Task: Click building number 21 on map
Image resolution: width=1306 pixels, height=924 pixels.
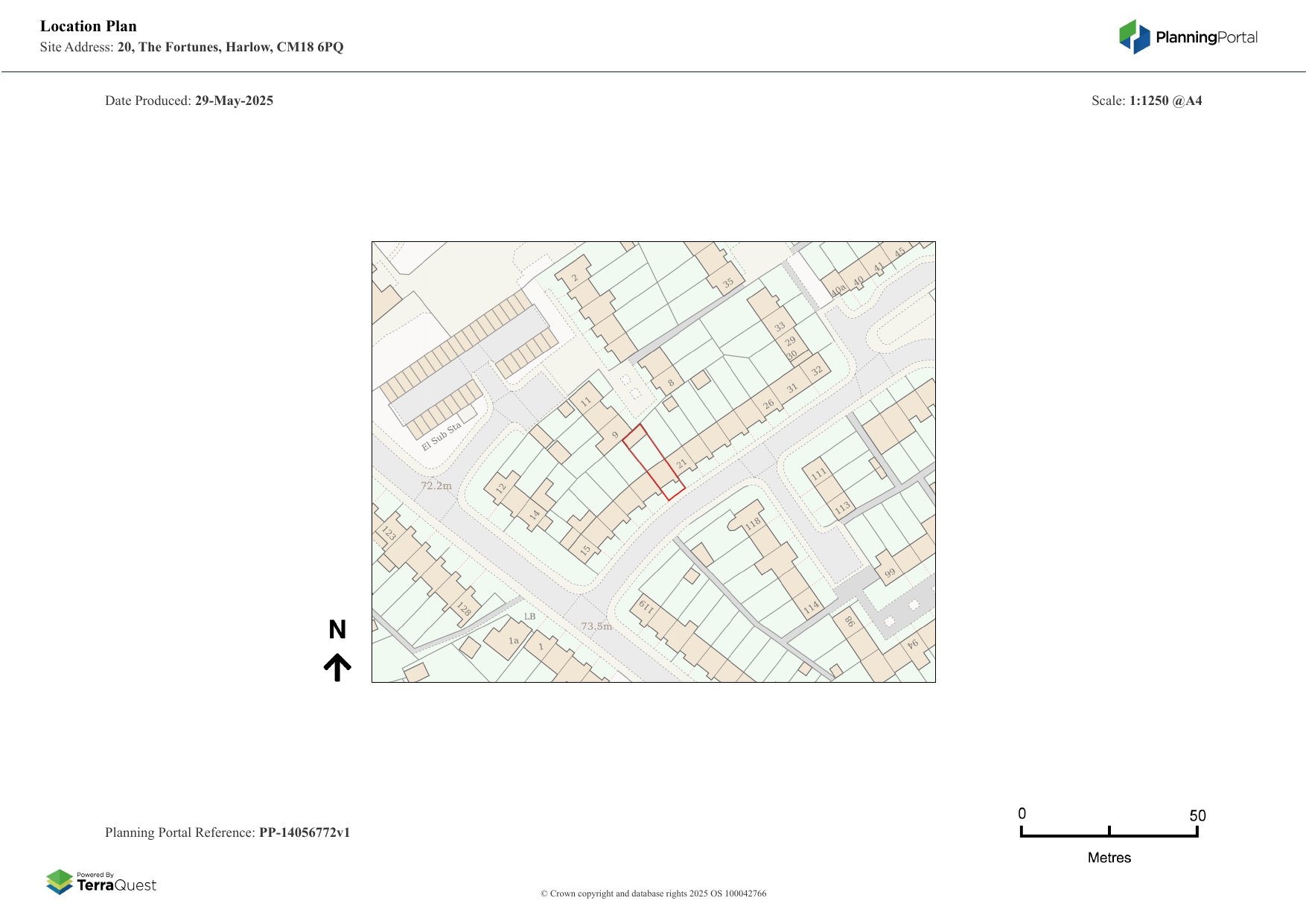Action: [x=681, y=464]
